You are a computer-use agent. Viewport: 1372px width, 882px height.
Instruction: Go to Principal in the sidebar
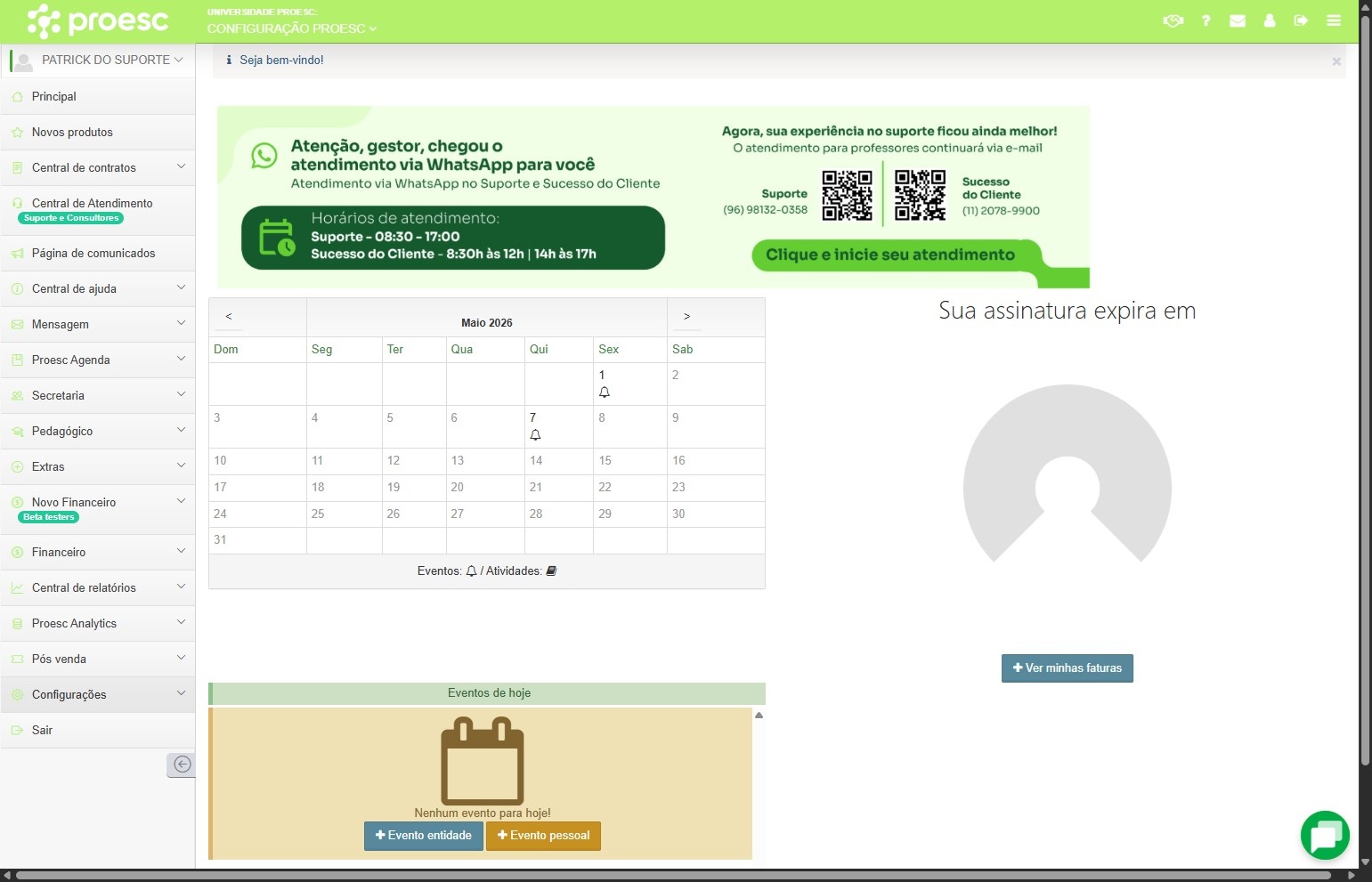point(98,97)
